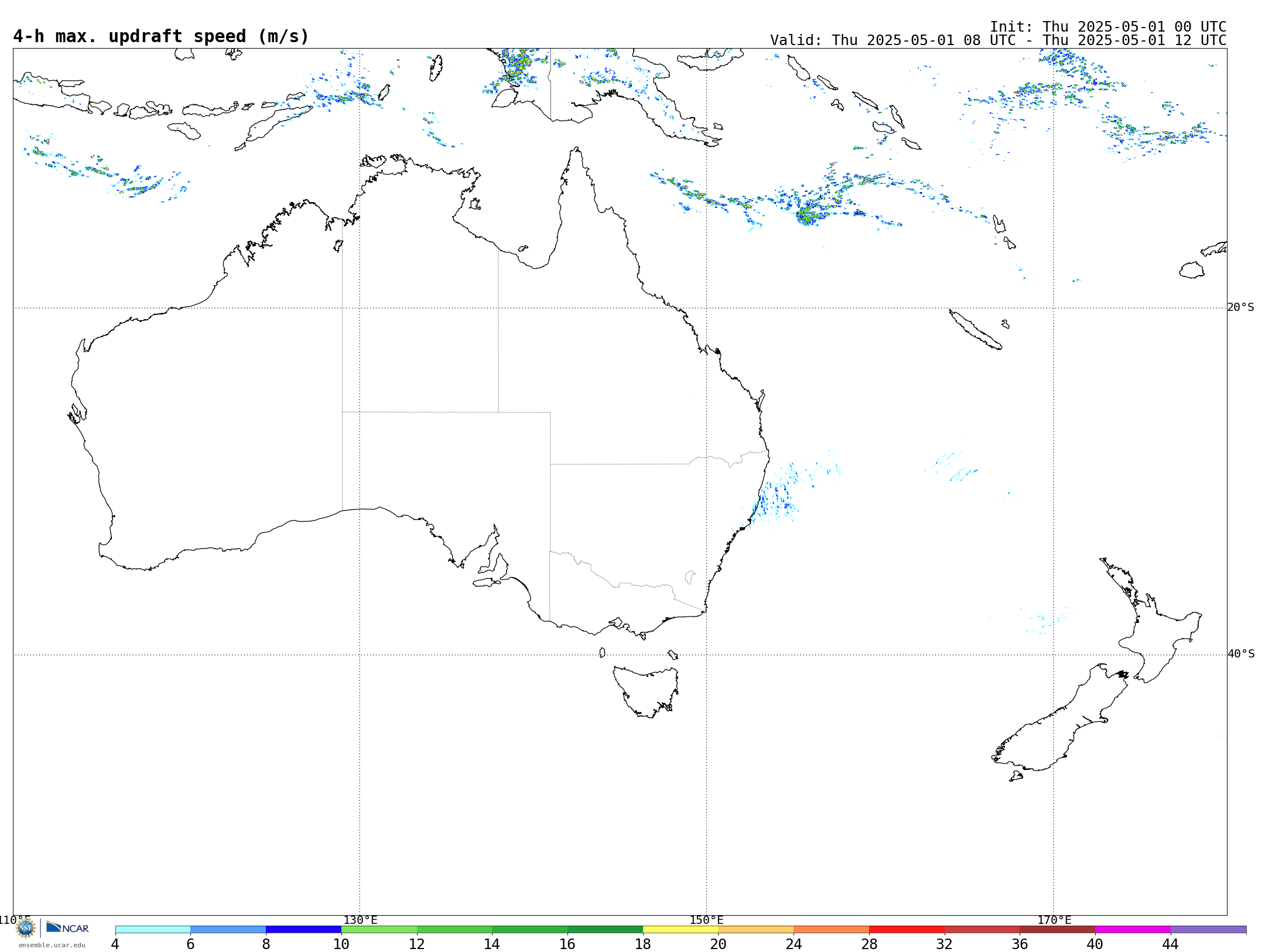Viewport: 1265px width, 952px height.
Task: Click the 150°E longitude label
Action: (x=706, y=920)
